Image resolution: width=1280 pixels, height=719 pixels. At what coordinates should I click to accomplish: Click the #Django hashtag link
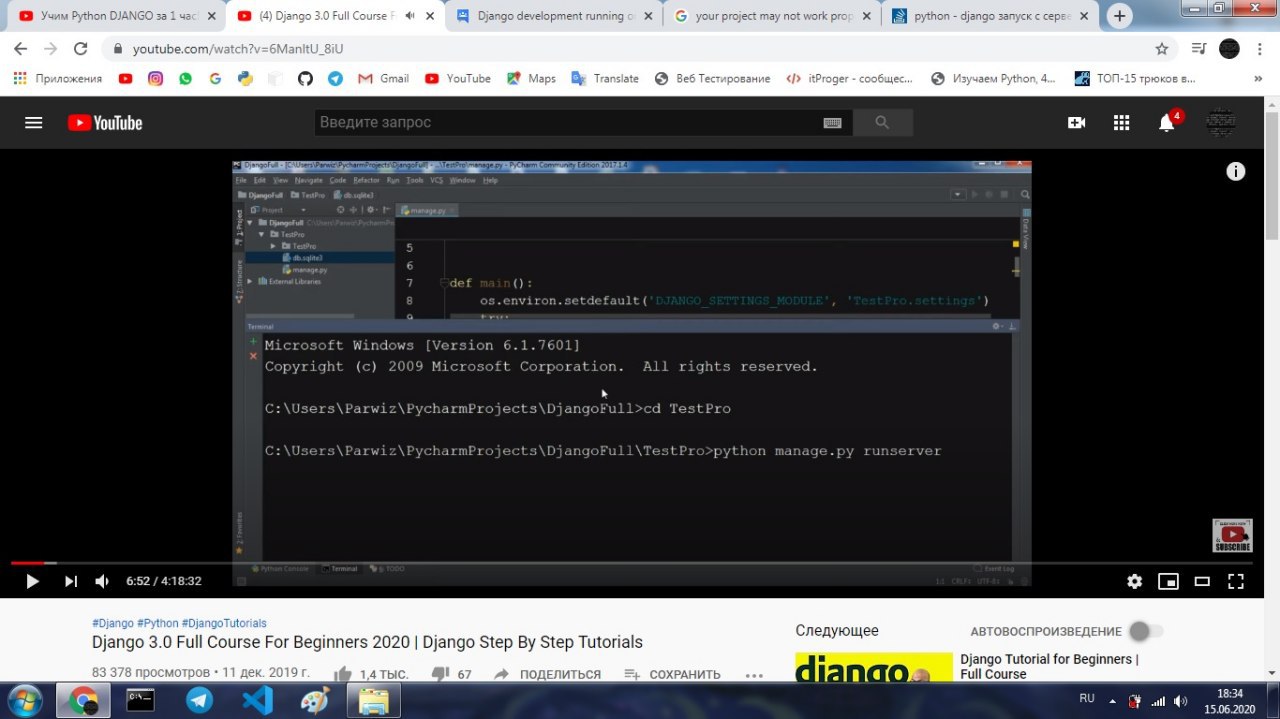113,623
